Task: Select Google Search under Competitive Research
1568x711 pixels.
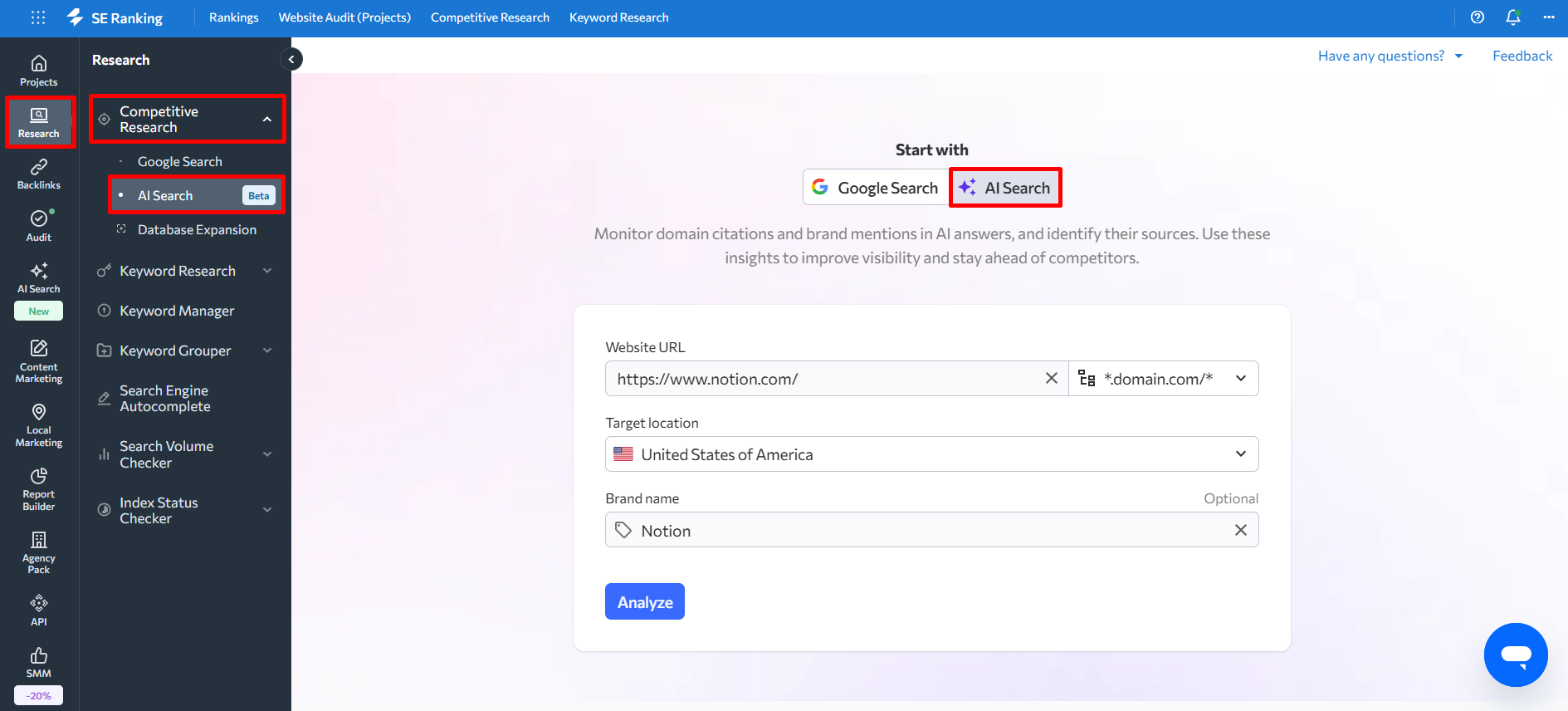Action: coord(180,161)
